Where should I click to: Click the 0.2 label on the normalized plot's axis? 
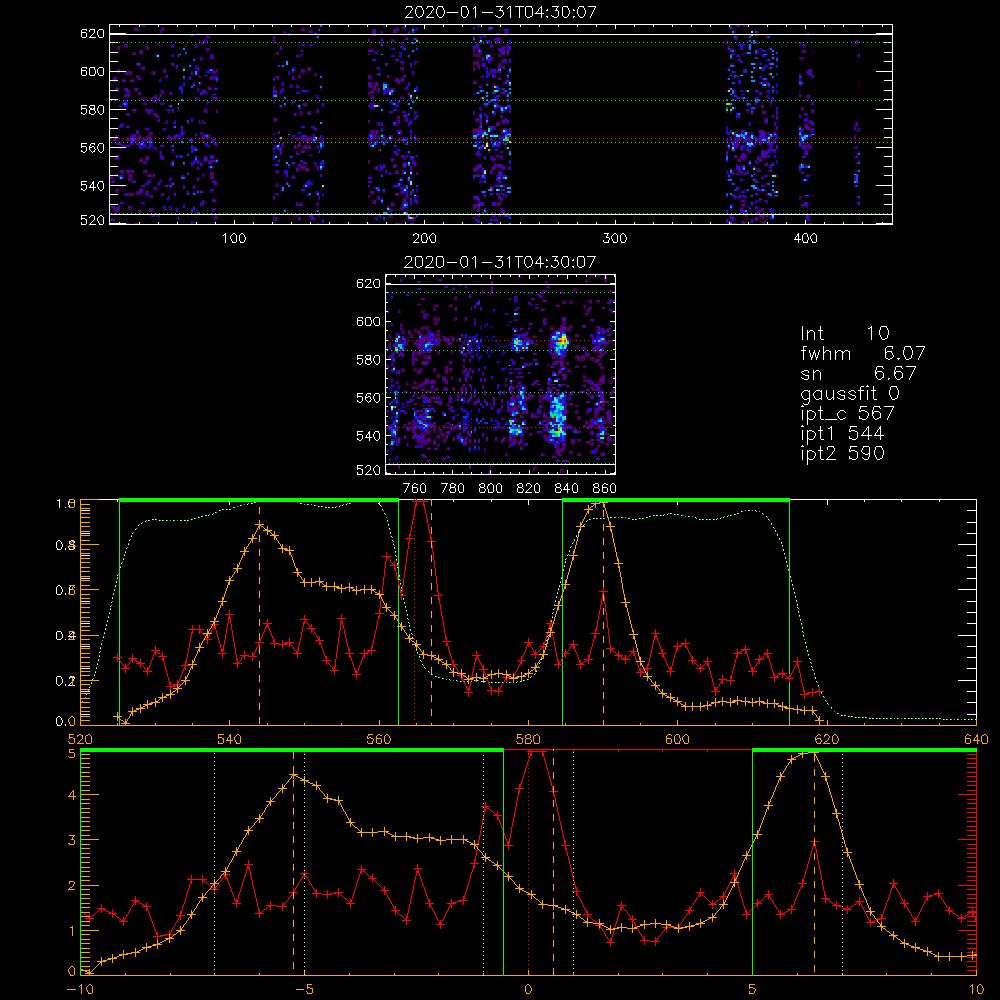66,681
